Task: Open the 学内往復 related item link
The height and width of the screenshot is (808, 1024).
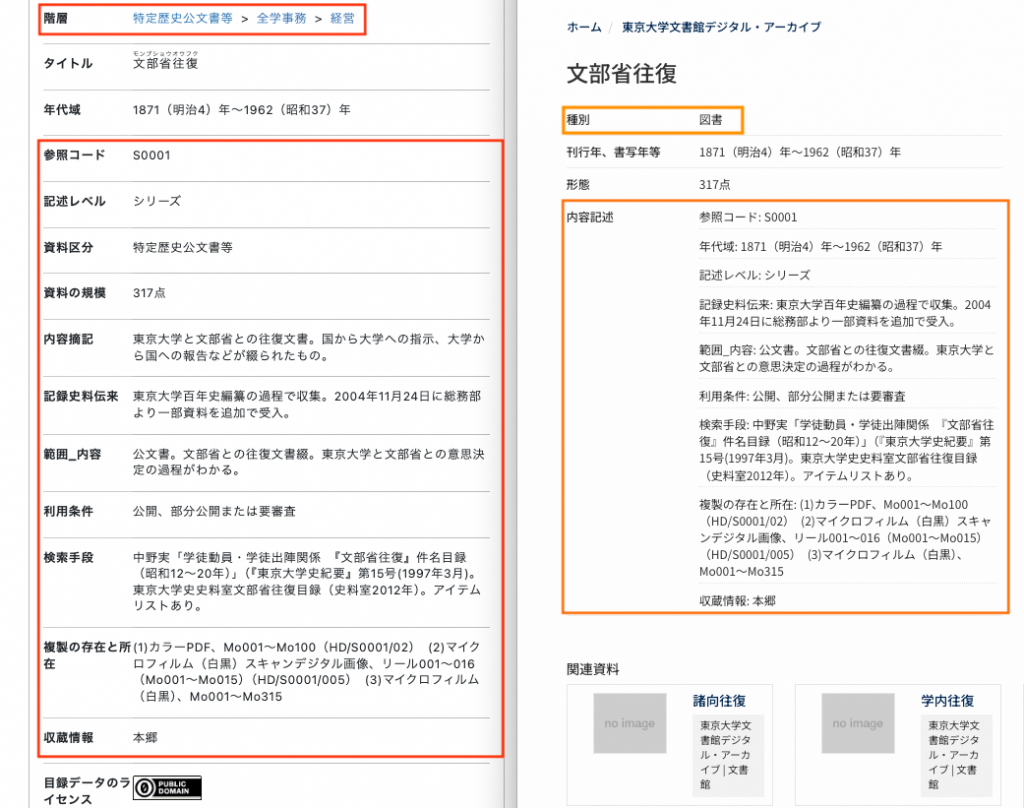Action: [x=947, y=701]
